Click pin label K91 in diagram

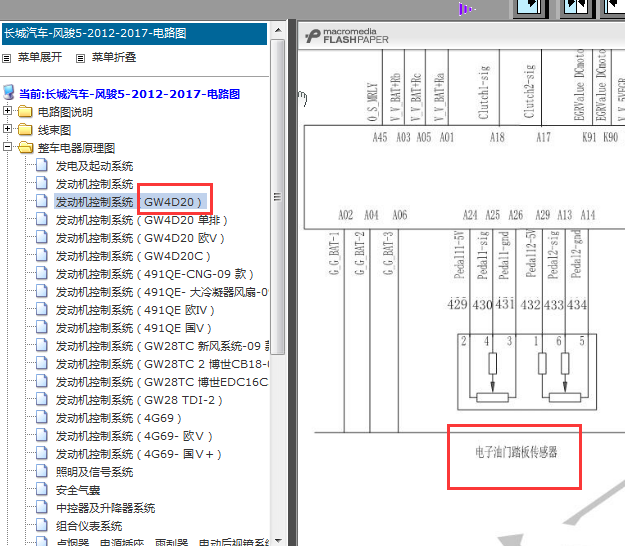tap(589, 138)
